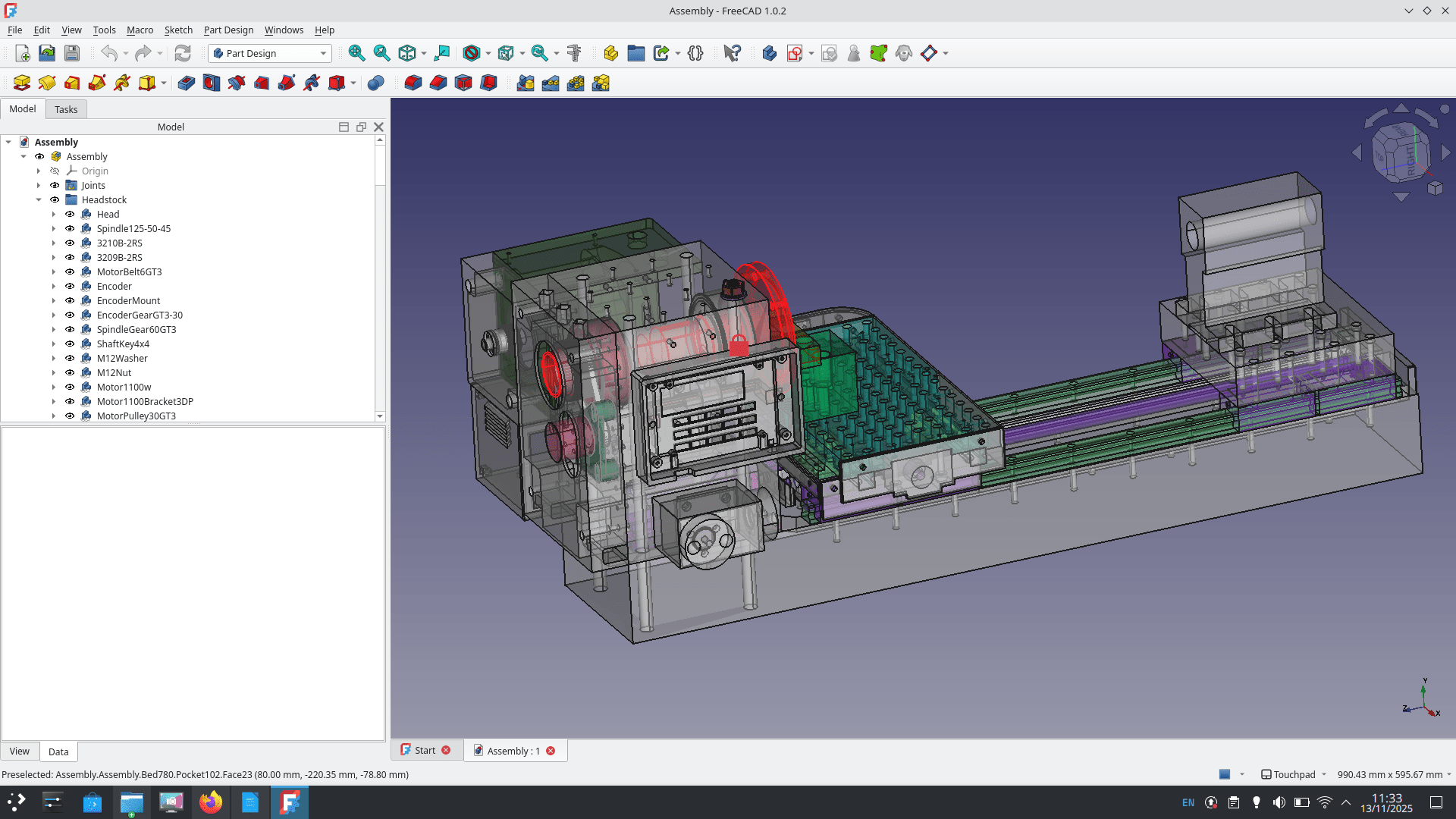The image size is (1456, 819).
Task: Create a new Body
Action: point(770,53)
